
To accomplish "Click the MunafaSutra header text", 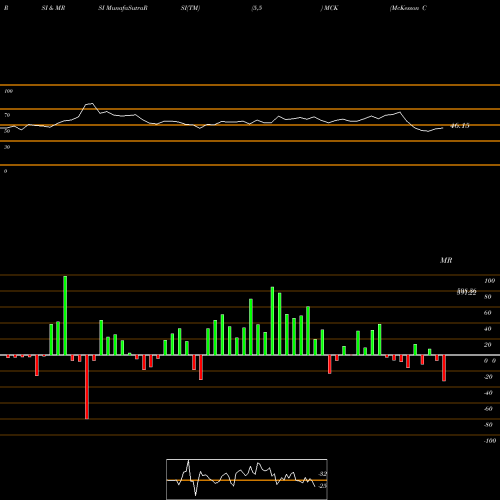I will click(123, 8).
